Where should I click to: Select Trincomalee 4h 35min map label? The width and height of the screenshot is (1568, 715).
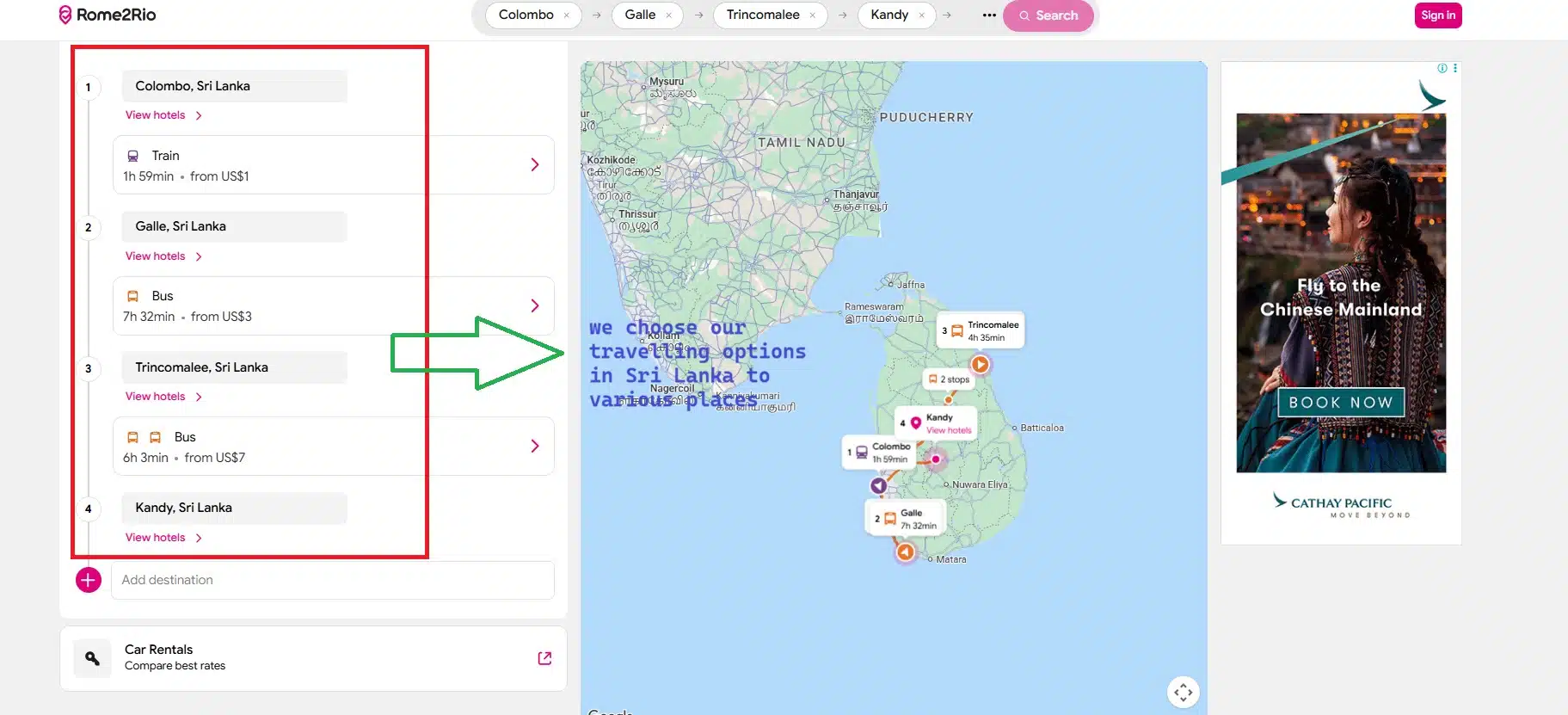coord(980,330)
